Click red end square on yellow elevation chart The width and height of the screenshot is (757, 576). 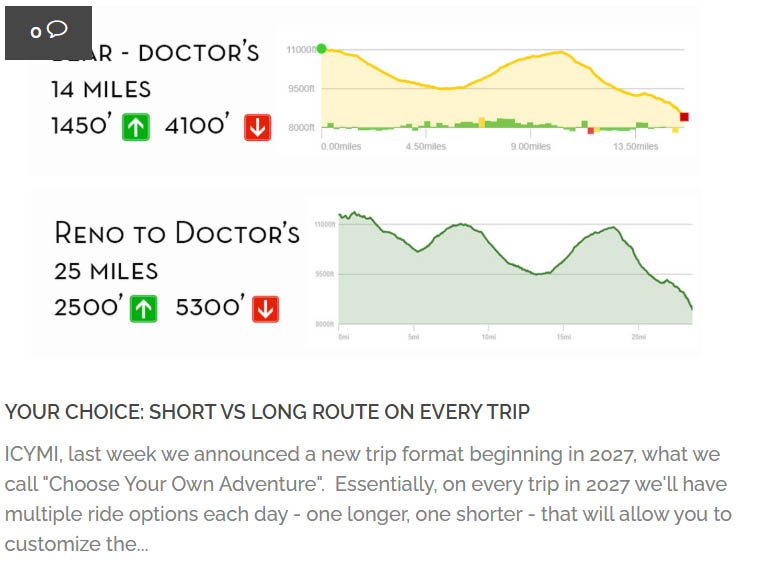pos(684,117)
